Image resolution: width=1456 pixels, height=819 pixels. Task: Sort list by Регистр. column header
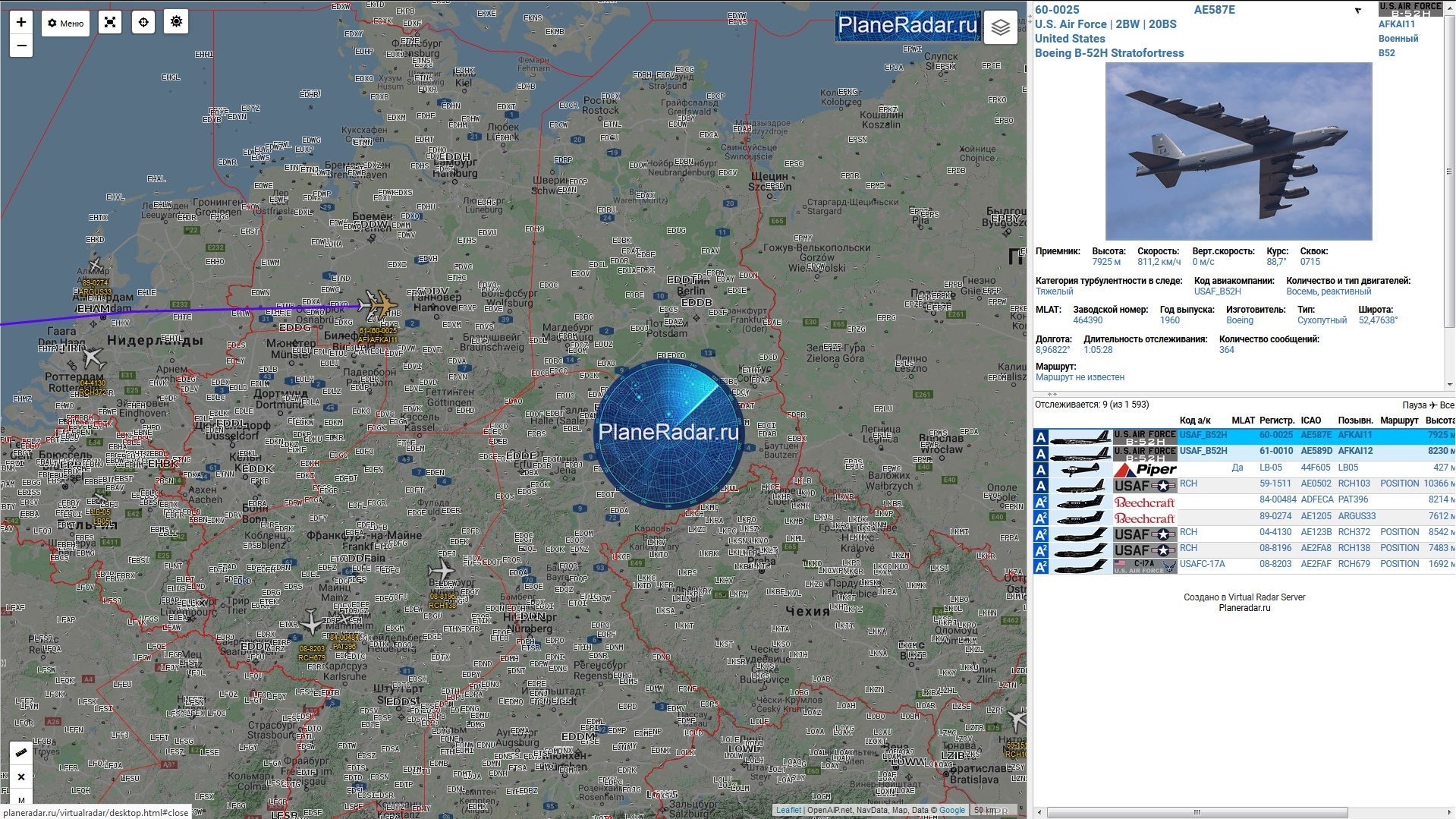tap(1277, 421)
